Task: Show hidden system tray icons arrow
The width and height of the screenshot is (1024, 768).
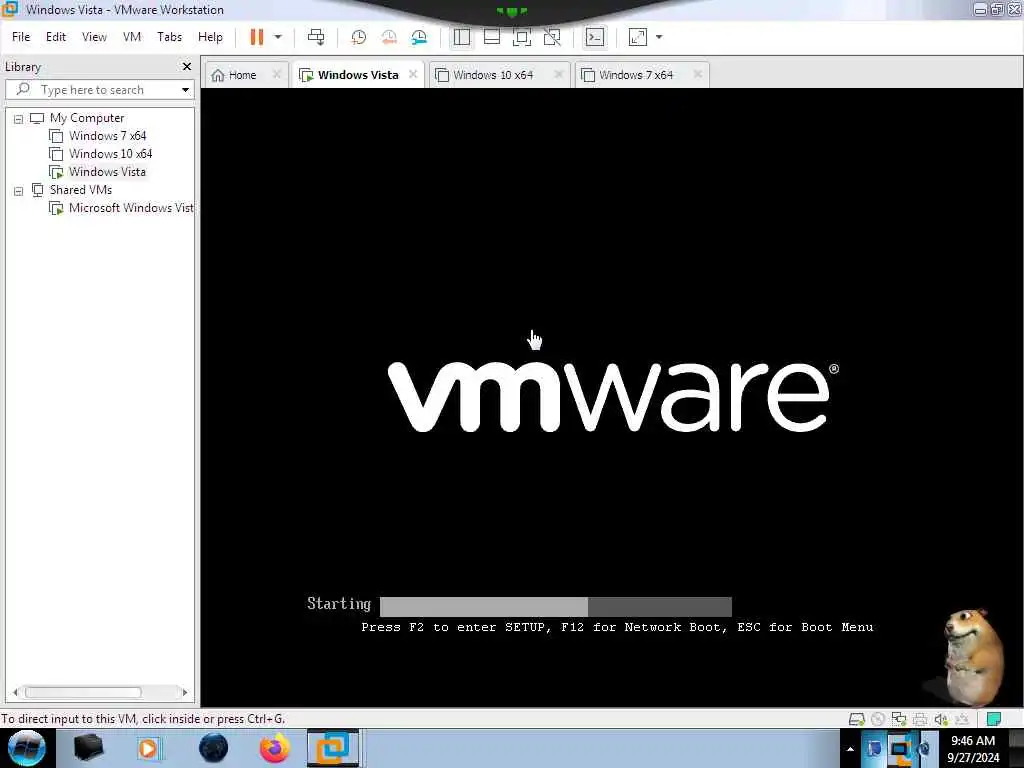Action: [x=850, y=749]
